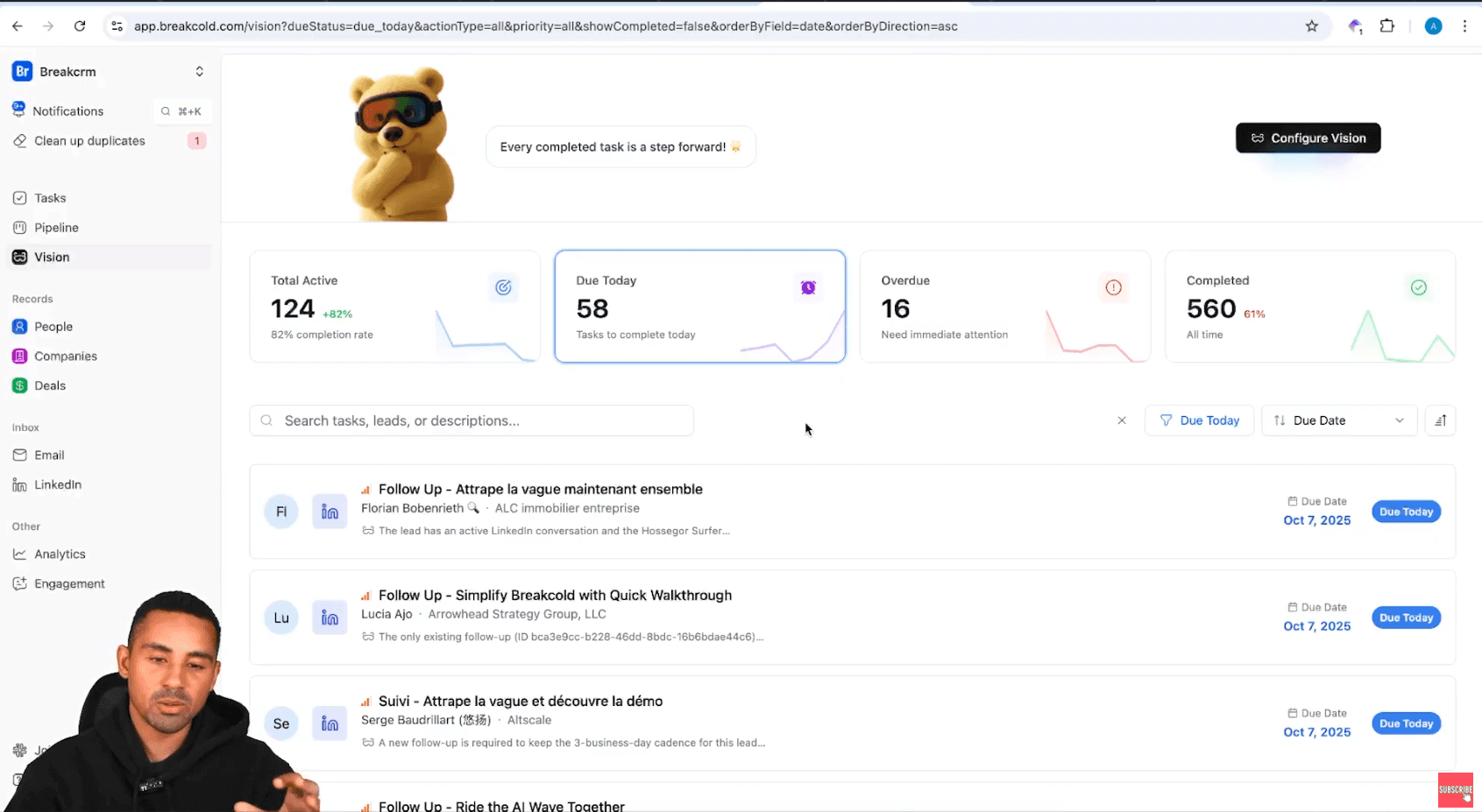The height and width of the screenshot is (812, 1482).
Task: Click the Lu avatar for Lucia
Action: [x=281, y=618]
